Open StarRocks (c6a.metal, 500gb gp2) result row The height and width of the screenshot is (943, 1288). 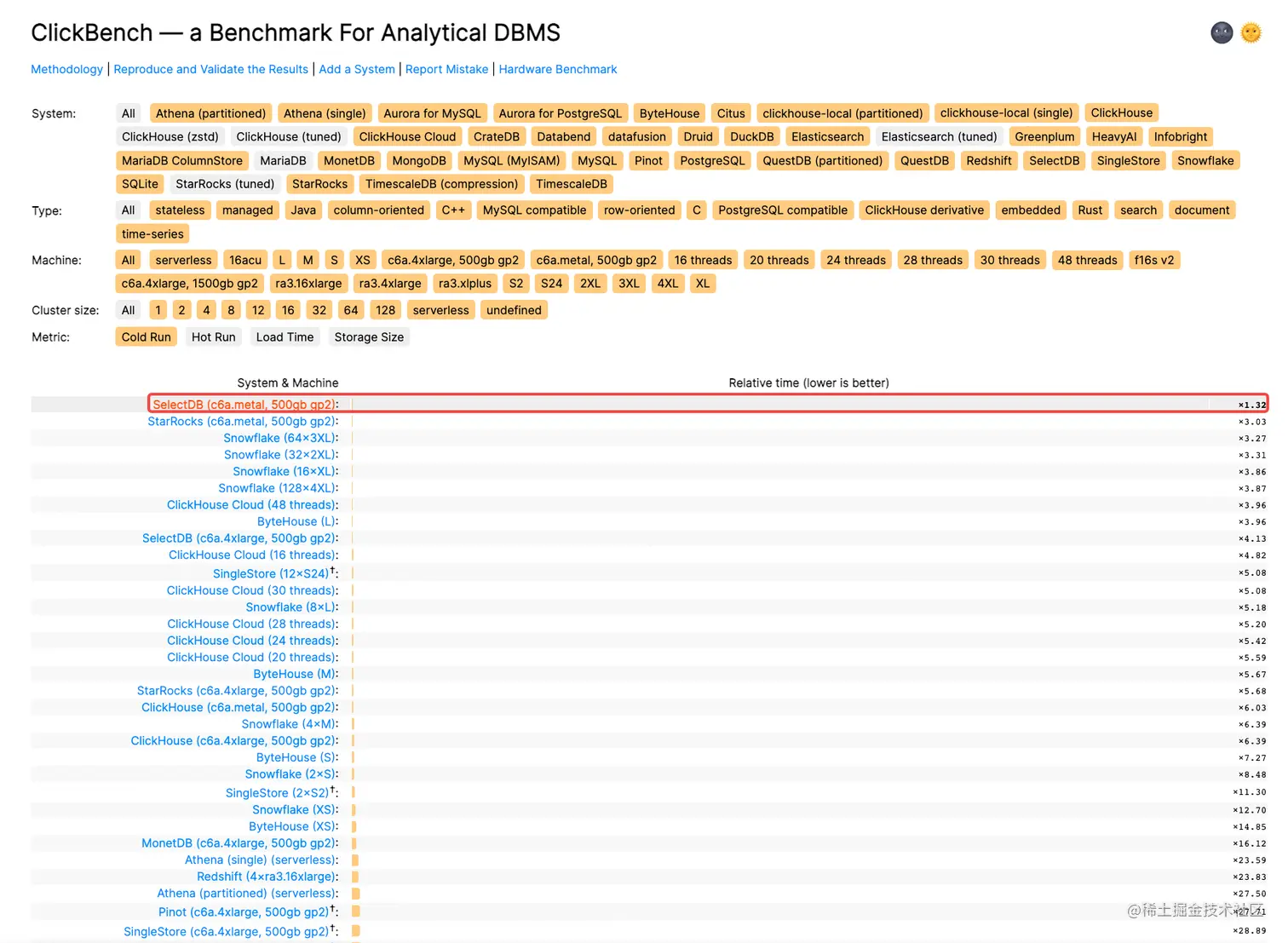pyautogui.click(x=243, y=422)
